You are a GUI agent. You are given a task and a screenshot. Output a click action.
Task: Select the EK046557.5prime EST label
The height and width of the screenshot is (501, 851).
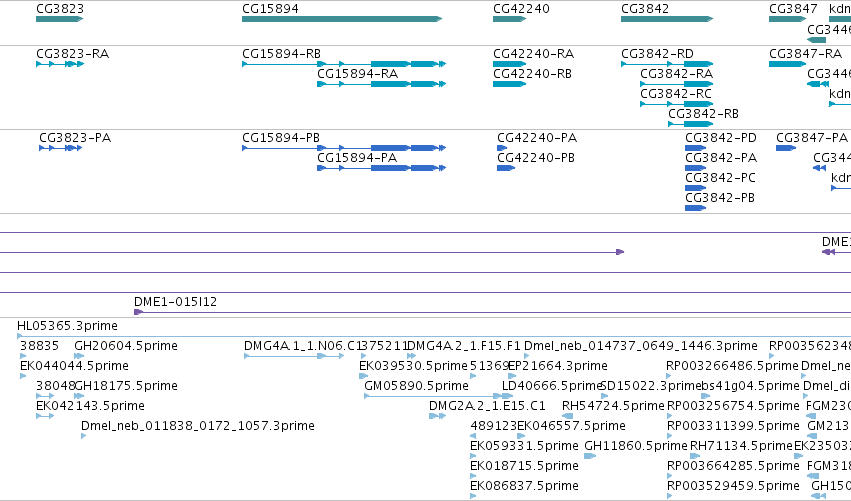tap(571, 426)
